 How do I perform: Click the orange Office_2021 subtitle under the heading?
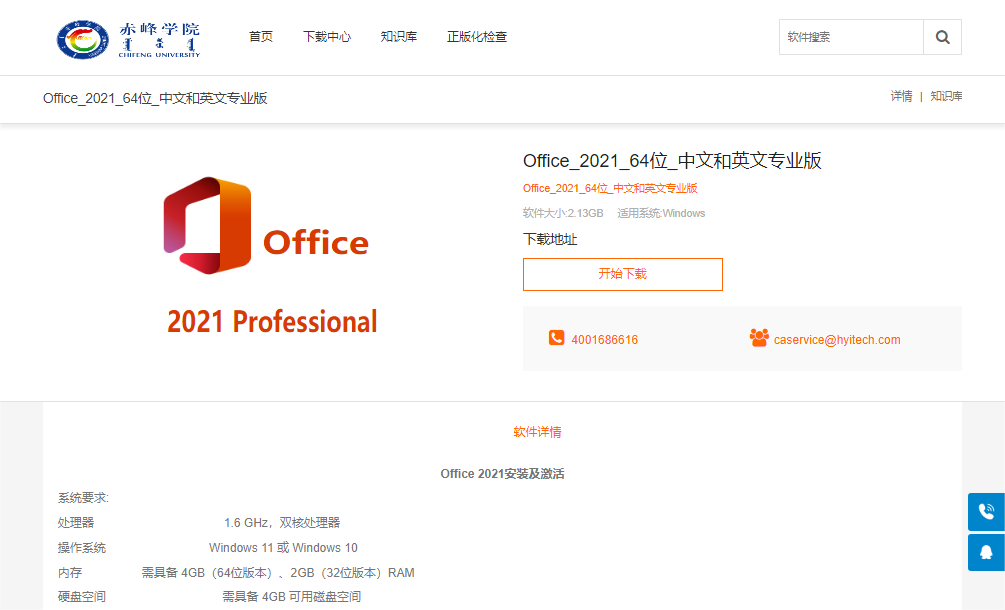click(x=610, y=188)
